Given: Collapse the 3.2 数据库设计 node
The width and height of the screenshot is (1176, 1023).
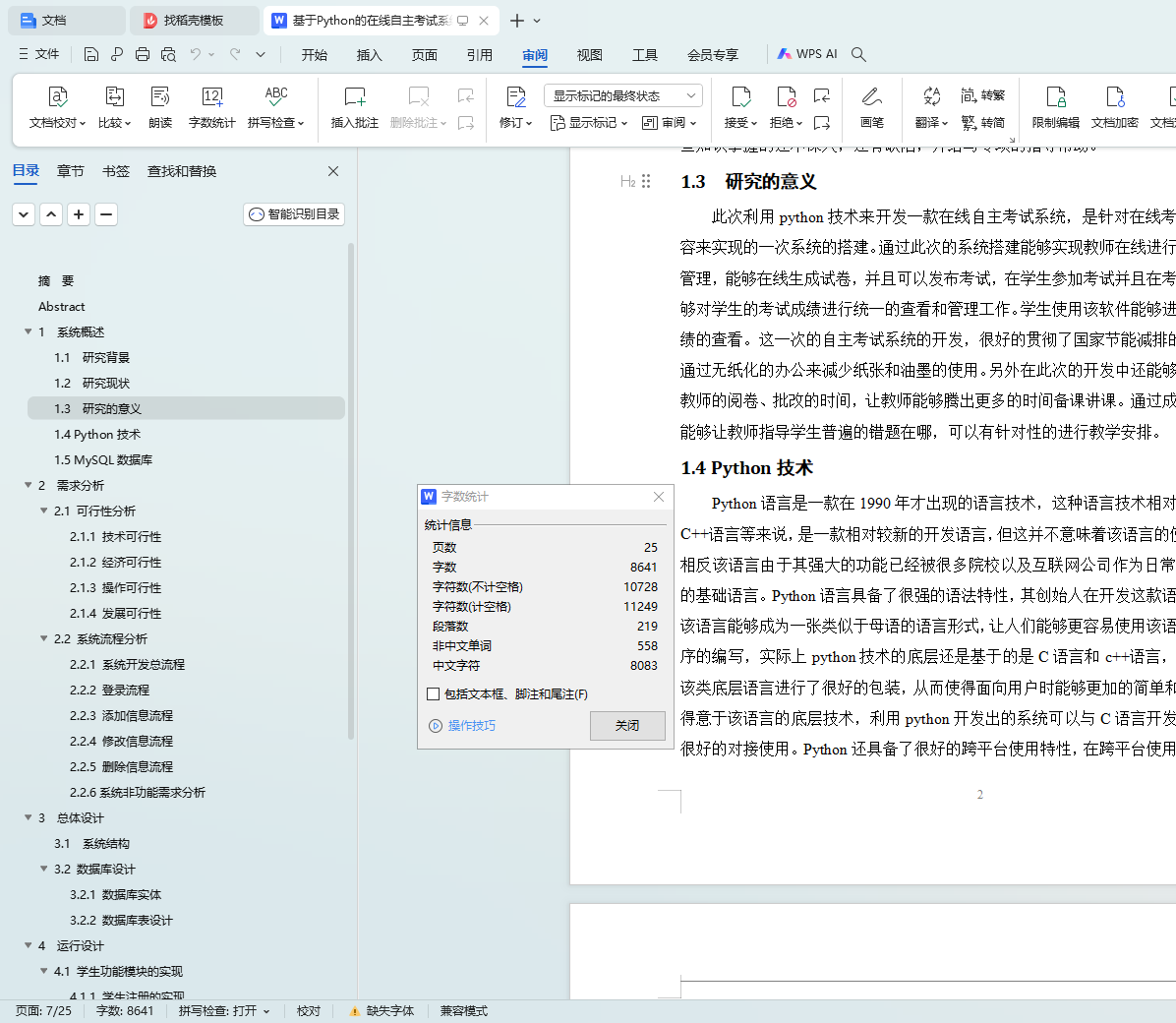Looking at the screenshot, I should [x=43, y=869].
